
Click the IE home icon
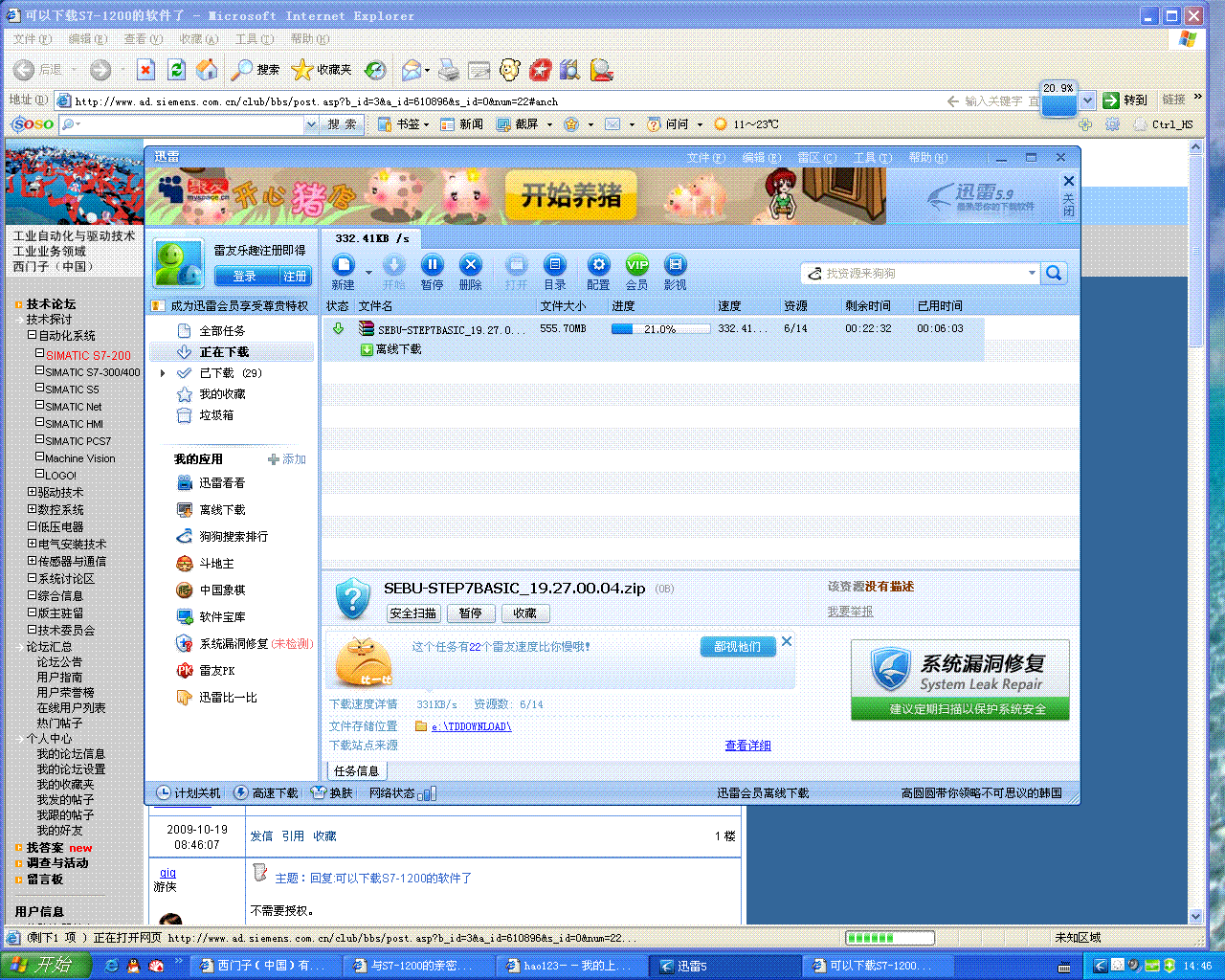pos(207,70)
